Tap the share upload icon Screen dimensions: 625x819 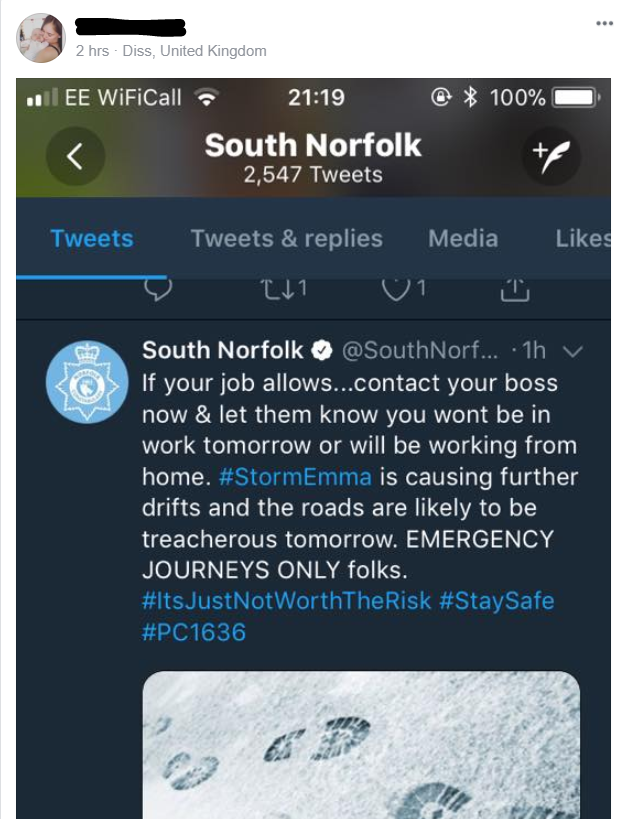point(512,289)
